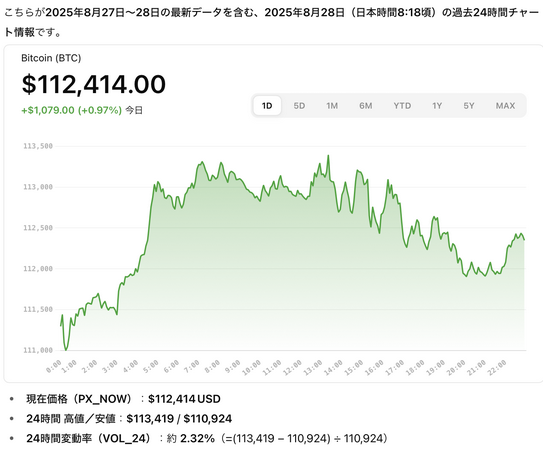543x450 pixels.
Task: Click the 111,000 y-axis label
Action: (x=38, y=350)
